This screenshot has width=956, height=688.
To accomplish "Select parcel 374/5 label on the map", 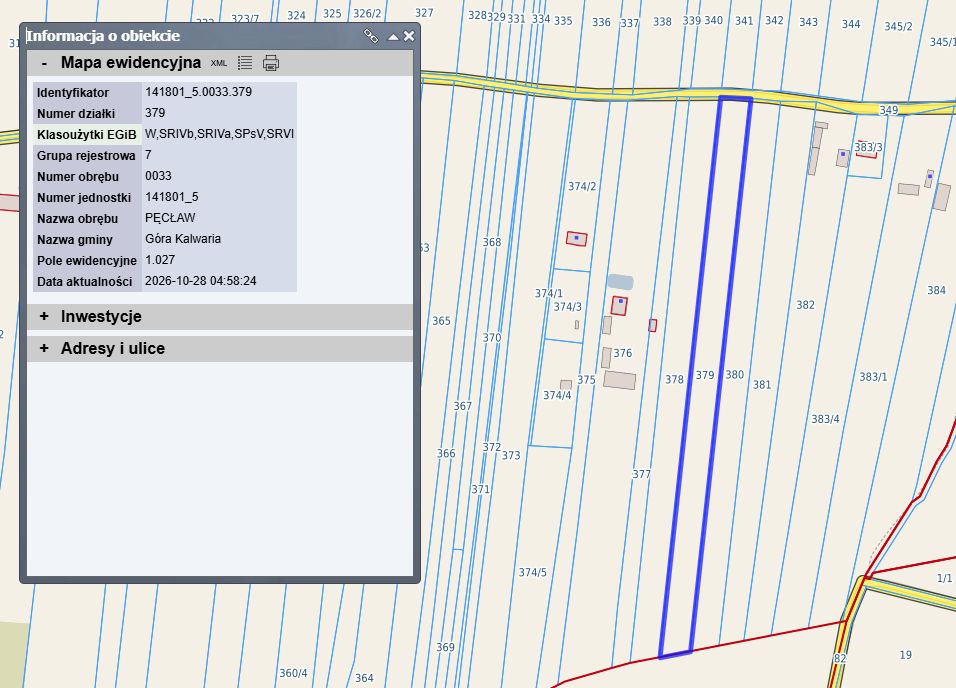I will 532,573.
